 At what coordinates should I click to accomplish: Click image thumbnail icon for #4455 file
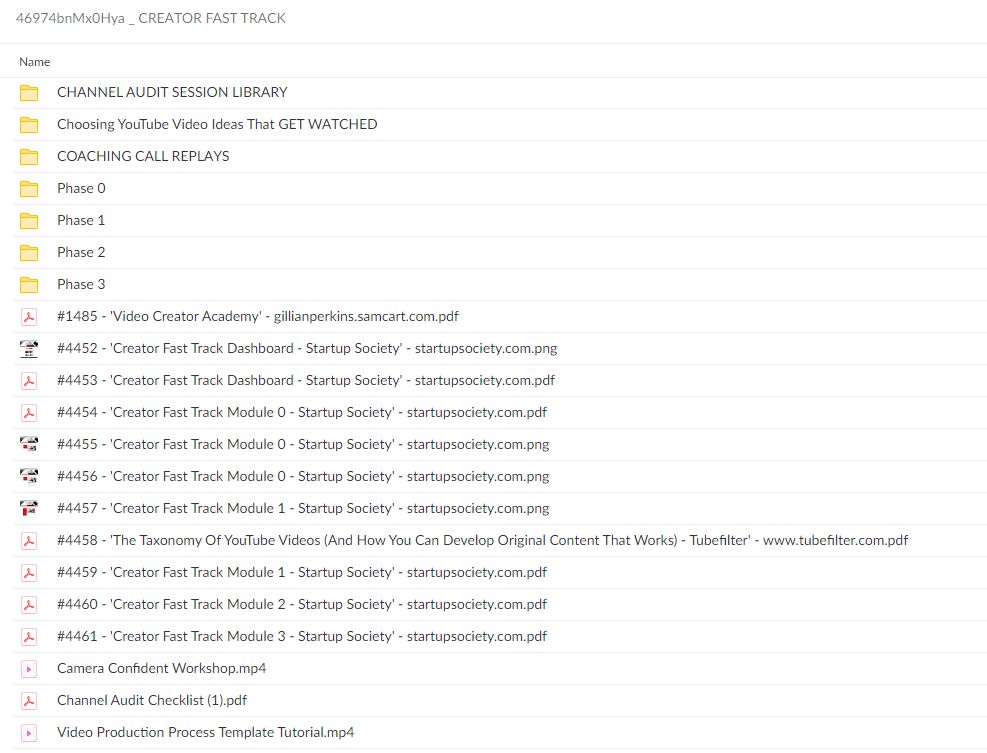pyautogui.click(x=28, y=444)
